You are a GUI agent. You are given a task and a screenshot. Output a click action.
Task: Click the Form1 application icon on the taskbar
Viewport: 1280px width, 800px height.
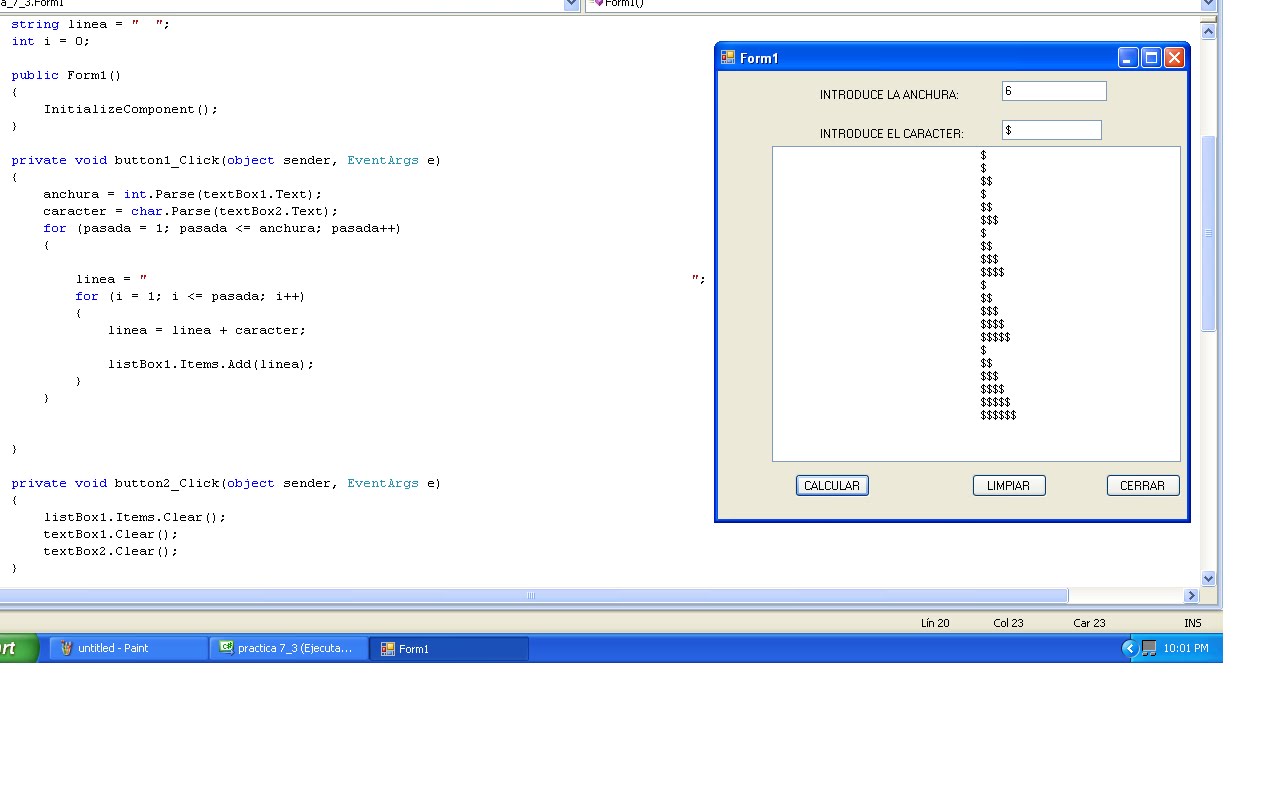click(446, 648)
